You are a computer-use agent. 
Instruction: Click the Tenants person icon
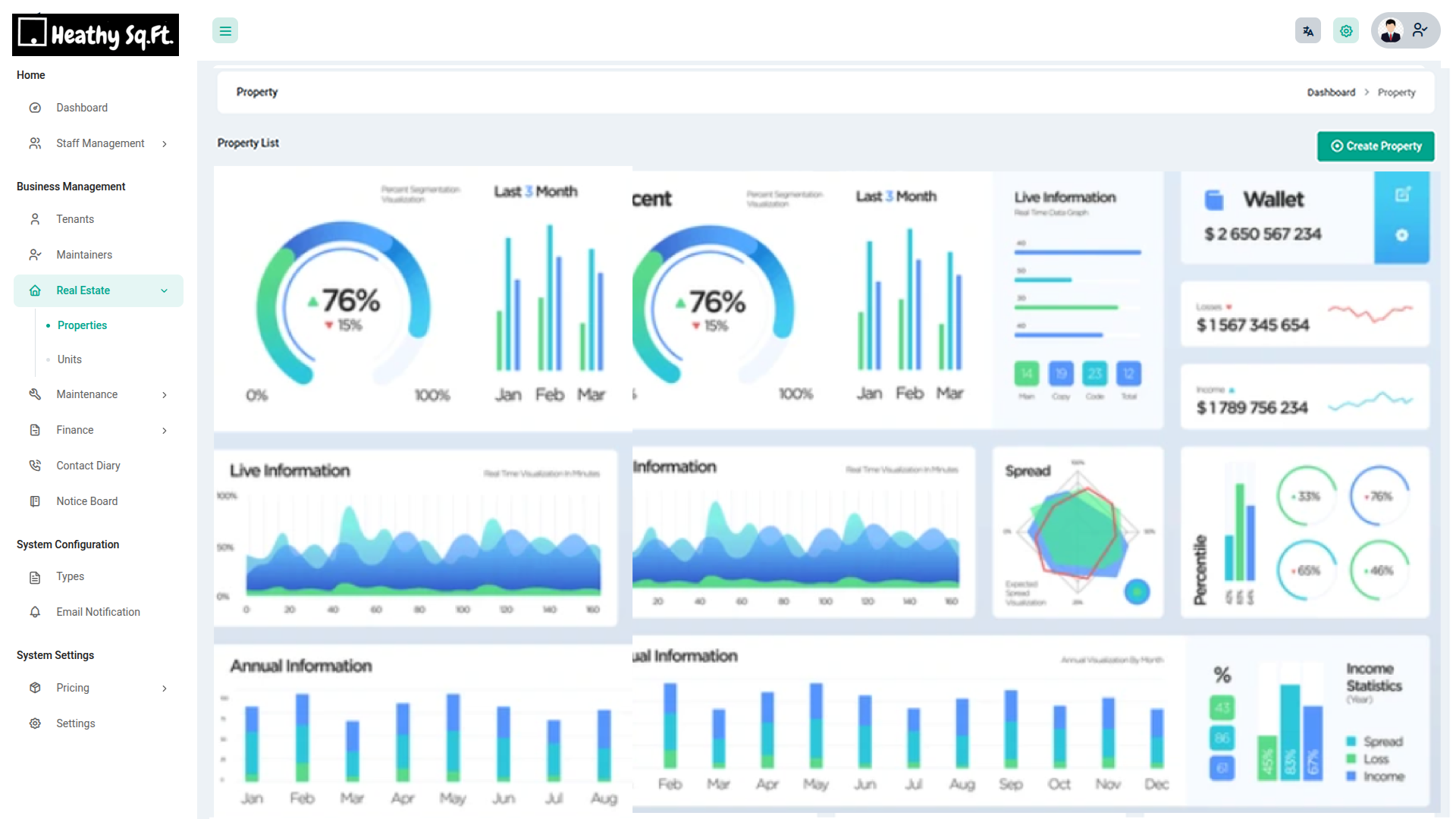[35, 219]
